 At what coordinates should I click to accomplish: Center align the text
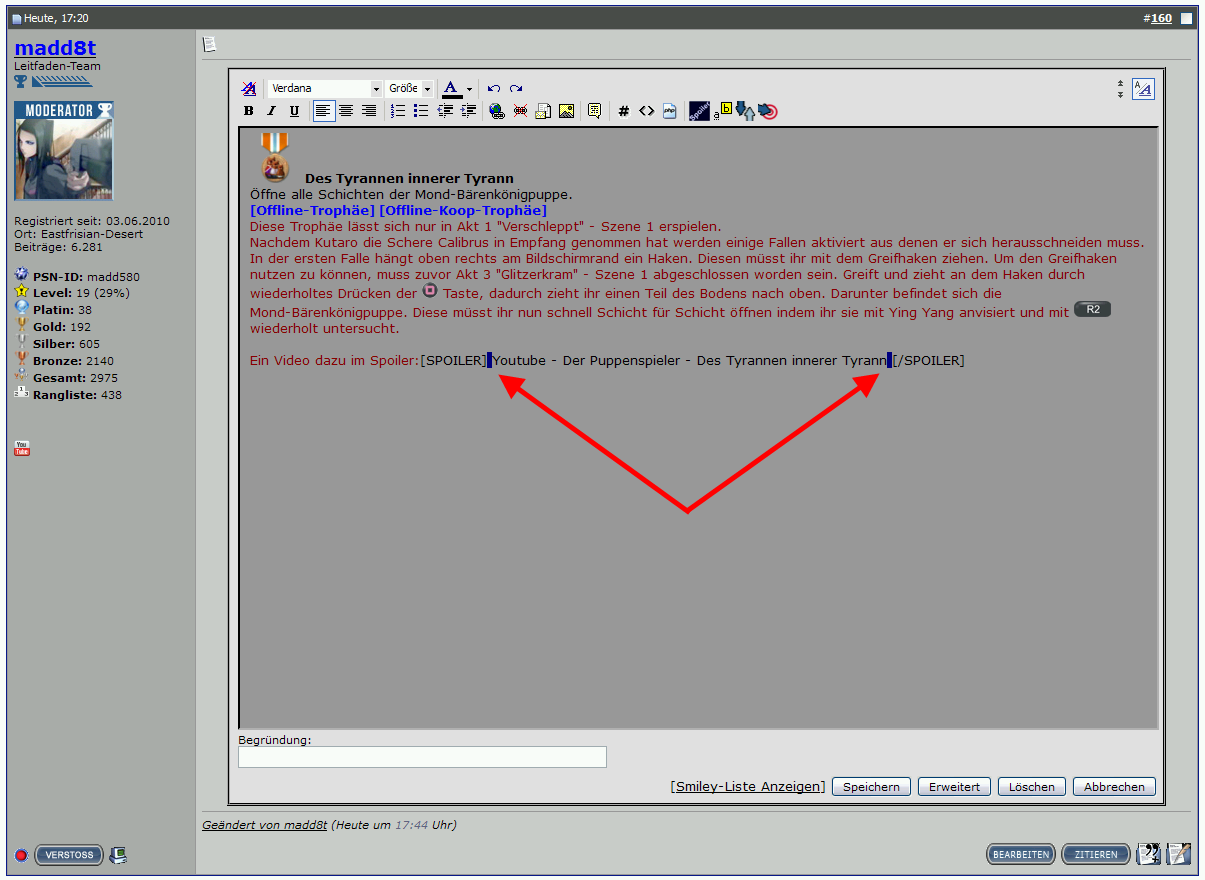click(x=346, y=111)
